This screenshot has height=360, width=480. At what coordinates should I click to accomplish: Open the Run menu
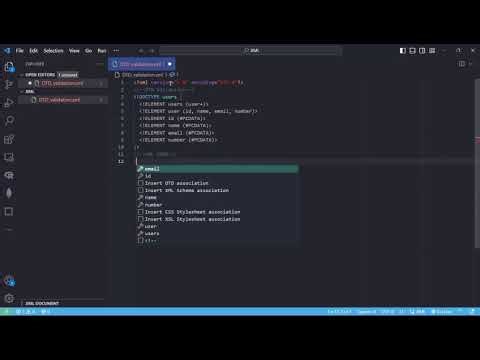tap(102, 51)
